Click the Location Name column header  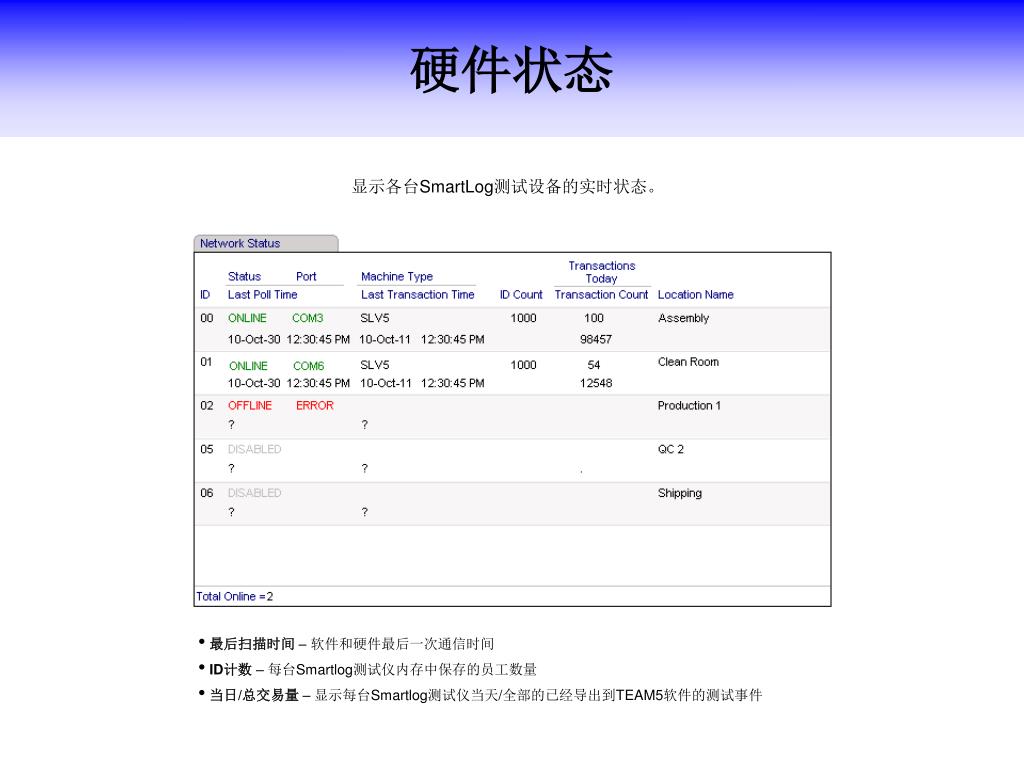[696, 295]
